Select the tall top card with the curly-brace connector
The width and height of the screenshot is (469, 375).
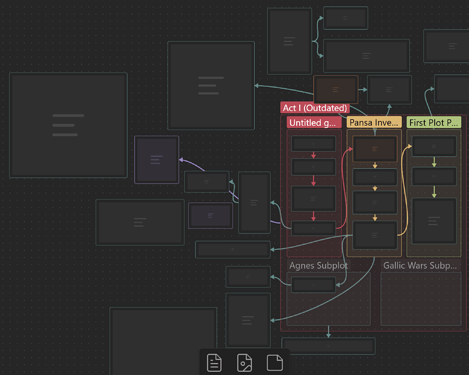(x=289, y=41)
